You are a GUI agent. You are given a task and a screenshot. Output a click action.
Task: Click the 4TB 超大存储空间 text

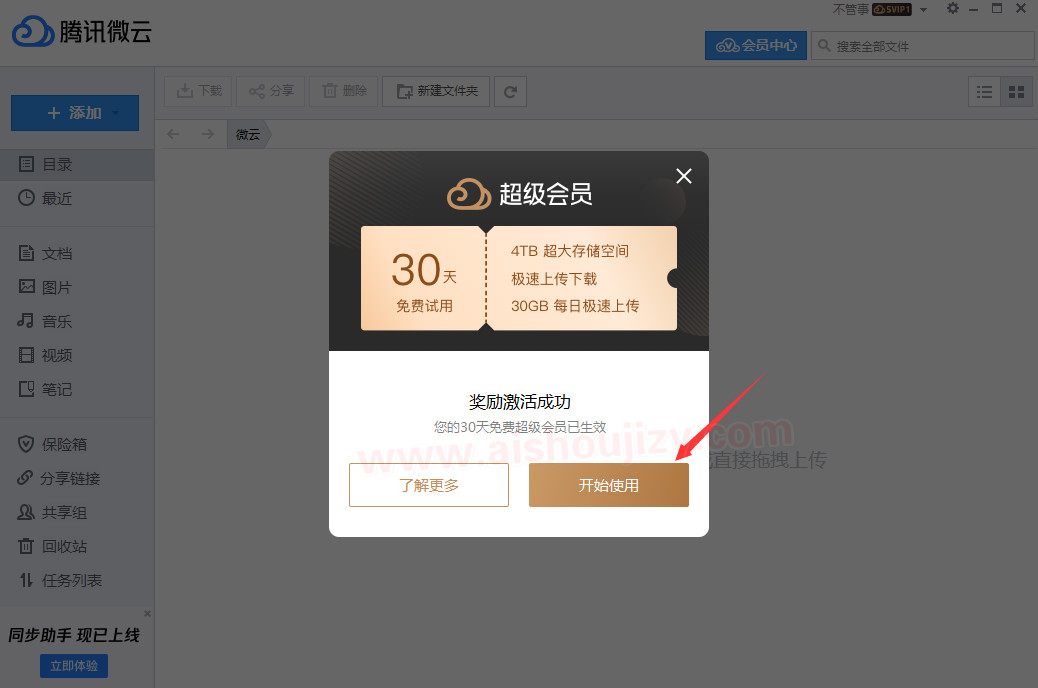pos(570,251)
